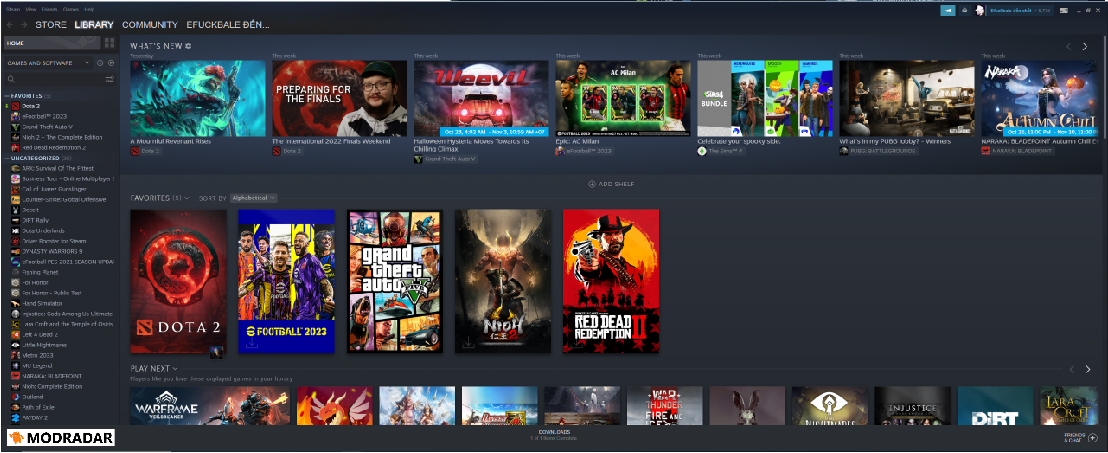The image size is (1108, 453).
Task: Click Path of Exile sidebar icon
Action: point(15,407)
